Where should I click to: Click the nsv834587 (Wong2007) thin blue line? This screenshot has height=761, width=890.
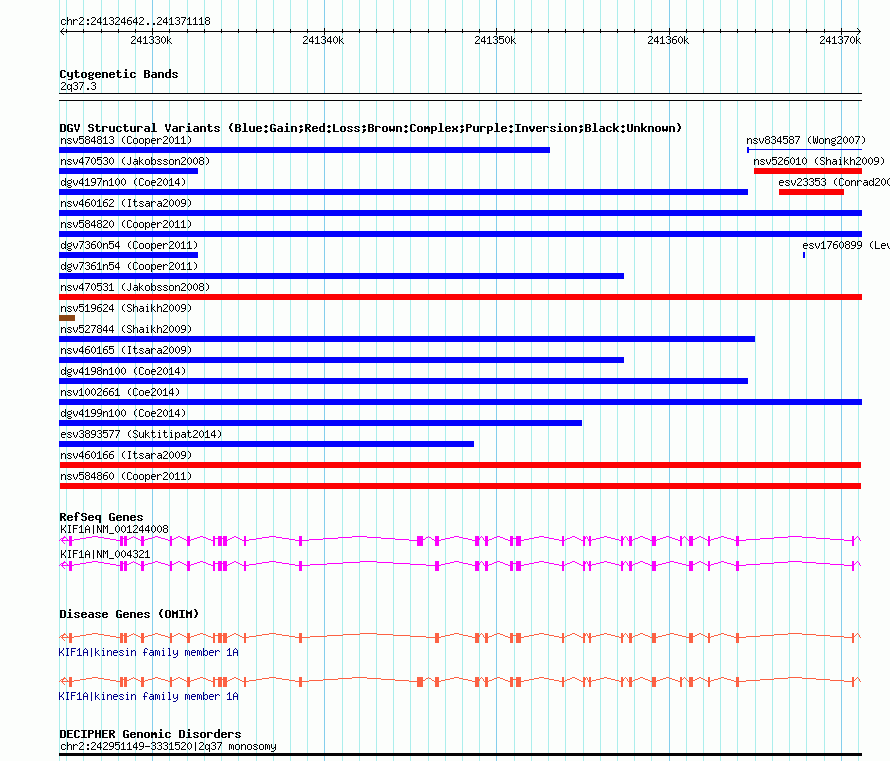[804, 150]
